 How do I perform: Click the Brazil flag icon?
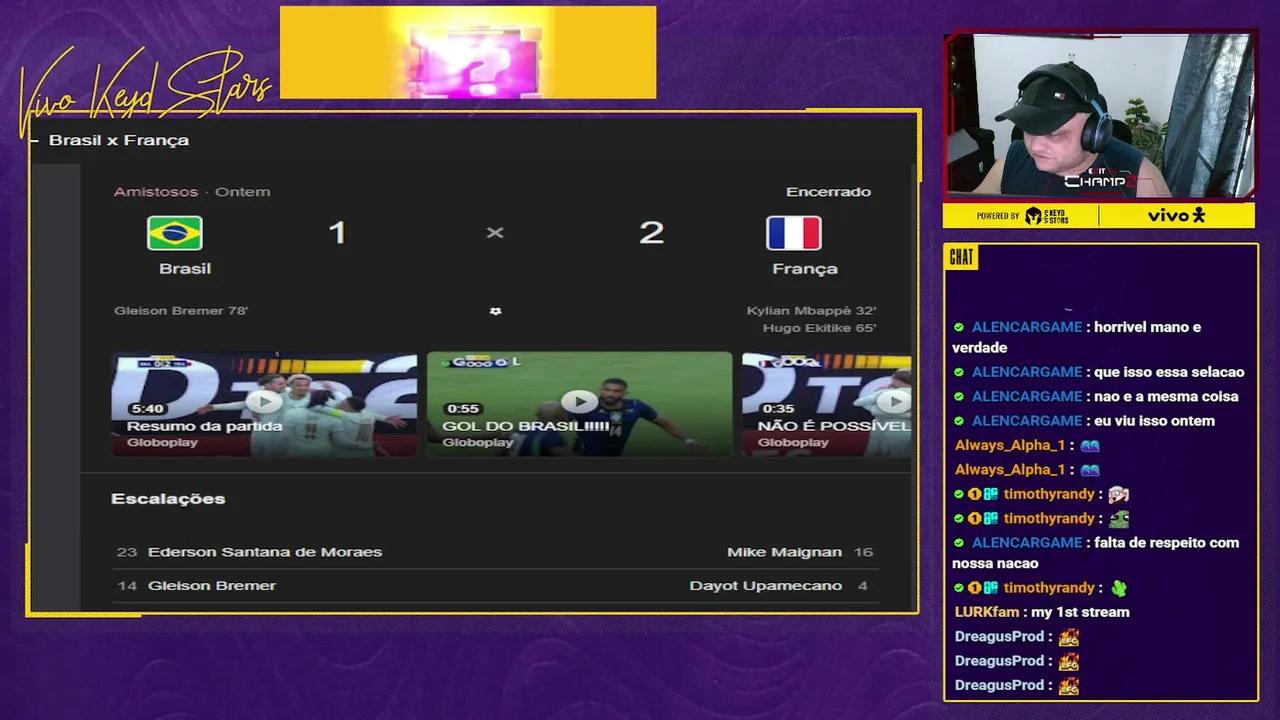pyautogui.click(x=175, y=233)
